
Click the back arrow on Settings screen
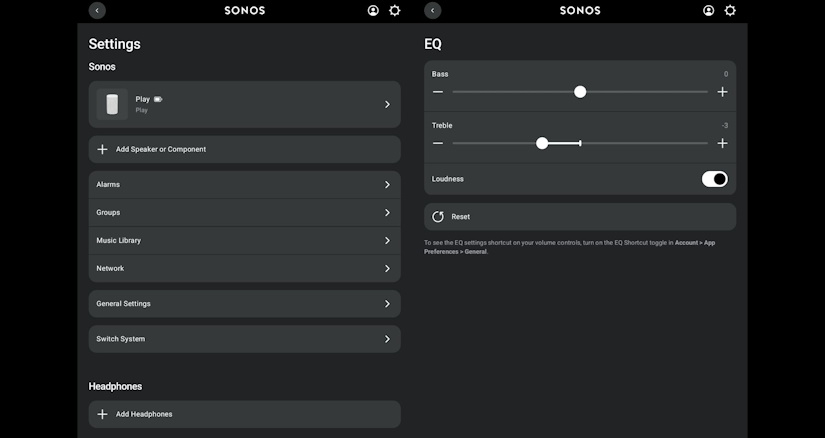point(97,11)
